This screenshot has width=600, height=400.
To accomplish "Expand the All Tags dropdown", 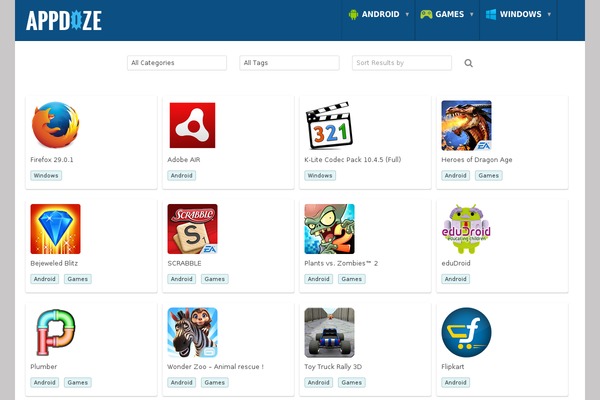I will pos(289,63).
